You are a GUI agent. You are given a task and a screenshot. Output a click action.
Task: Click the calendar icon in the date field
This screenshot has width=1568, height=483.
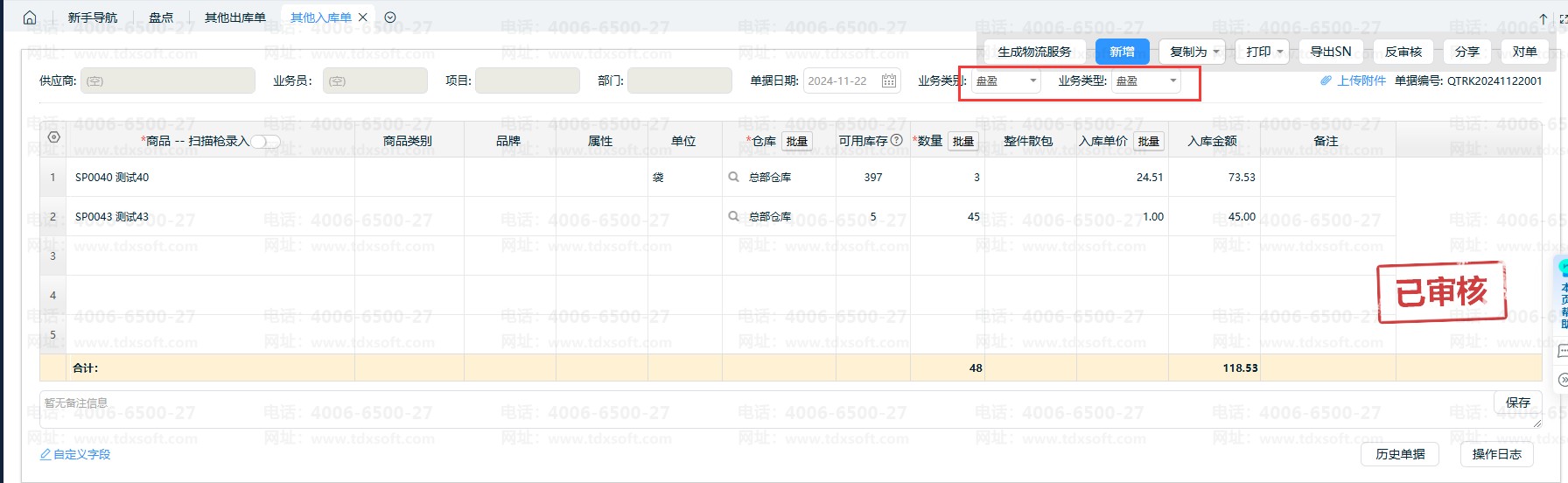888,81
